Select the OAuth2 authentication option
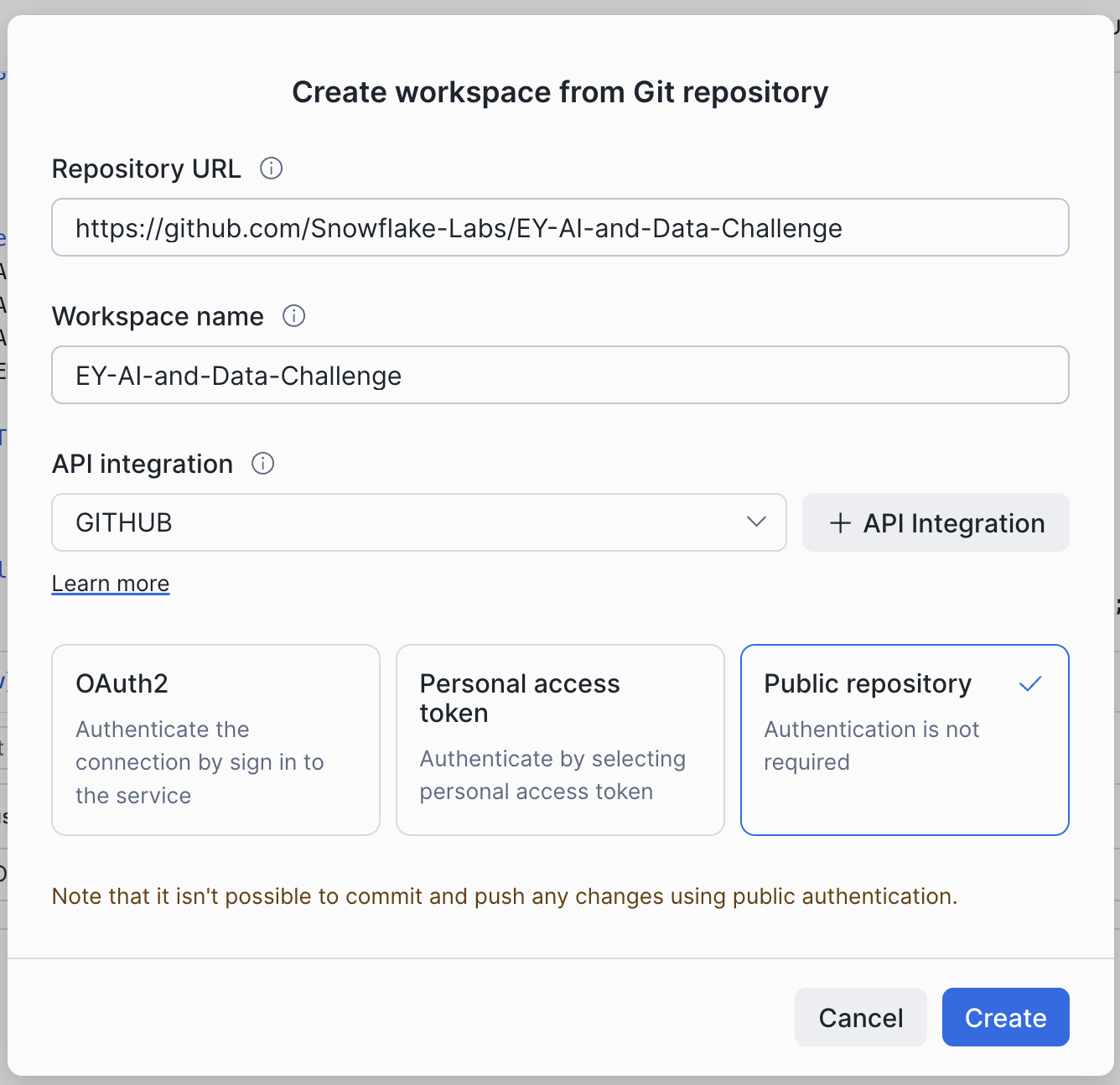 (215, 740)
